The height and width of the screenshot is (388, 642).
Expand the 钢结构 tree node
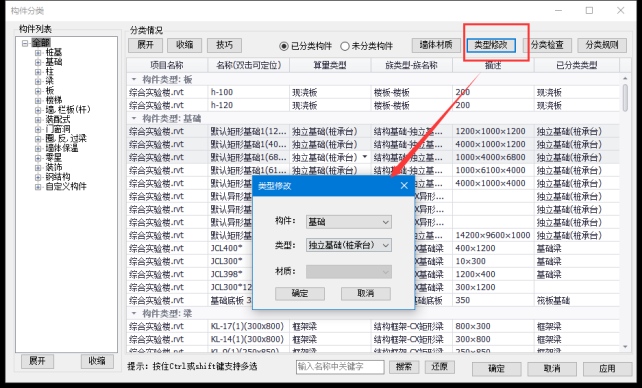(x=38, y=177)
